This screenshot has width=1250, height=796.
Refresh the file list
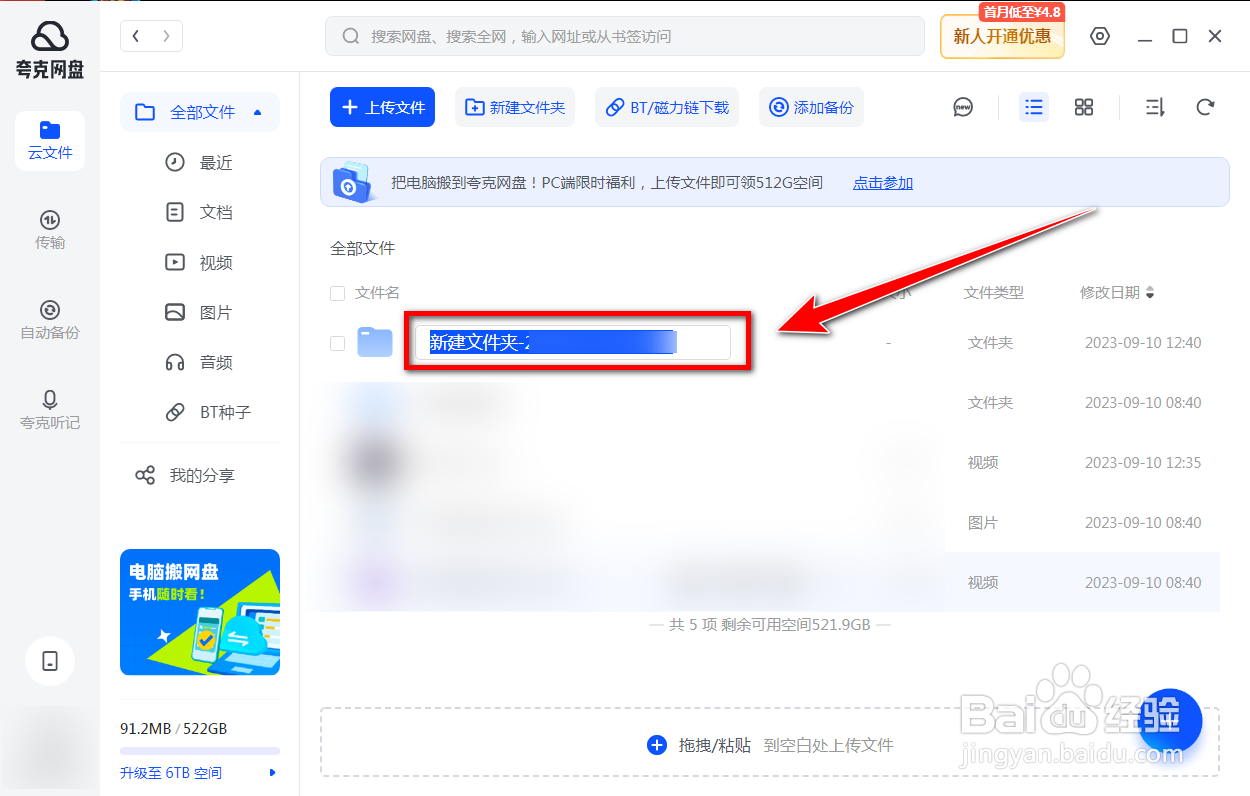pyautogui.click(x=1205, y=107)
